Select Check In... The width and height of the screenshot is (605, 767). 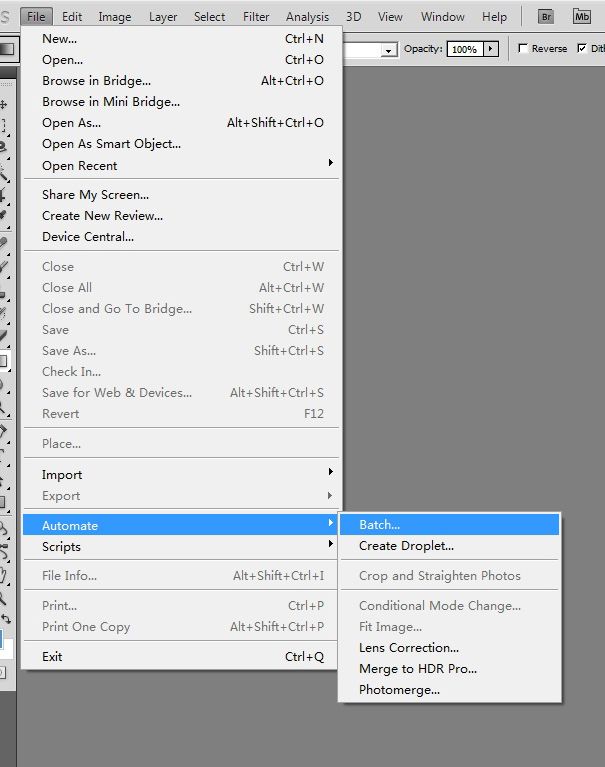181,372
